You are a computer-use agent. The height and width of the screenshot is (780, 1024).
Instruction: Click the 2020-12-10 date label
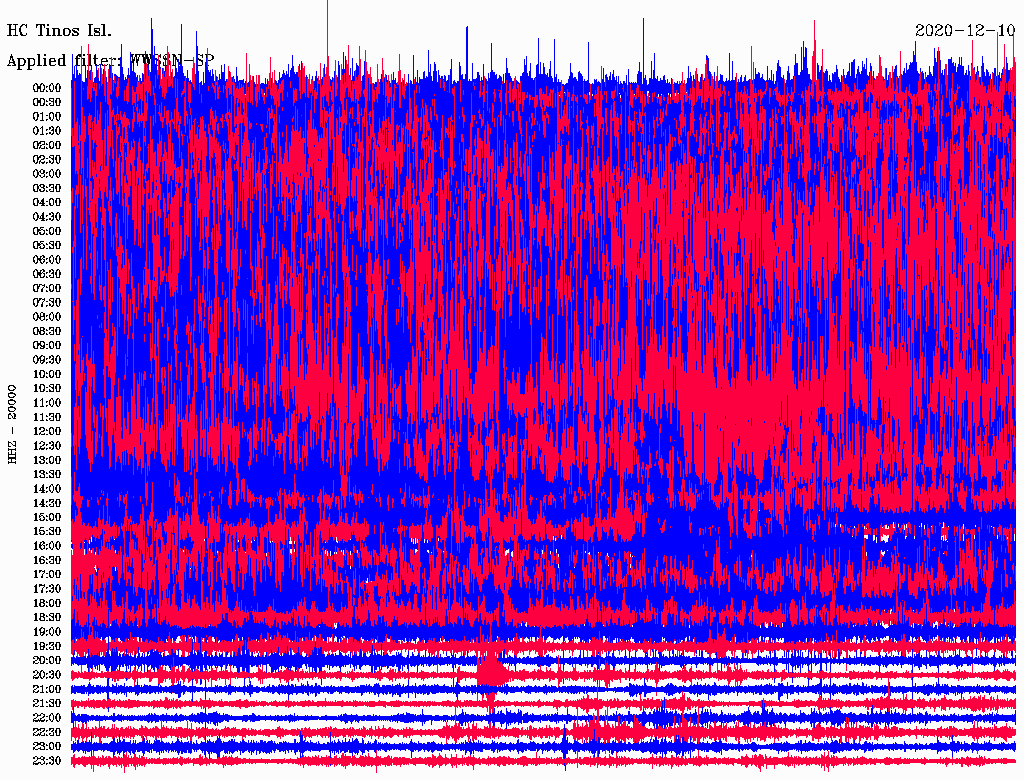tap(964, 30)
